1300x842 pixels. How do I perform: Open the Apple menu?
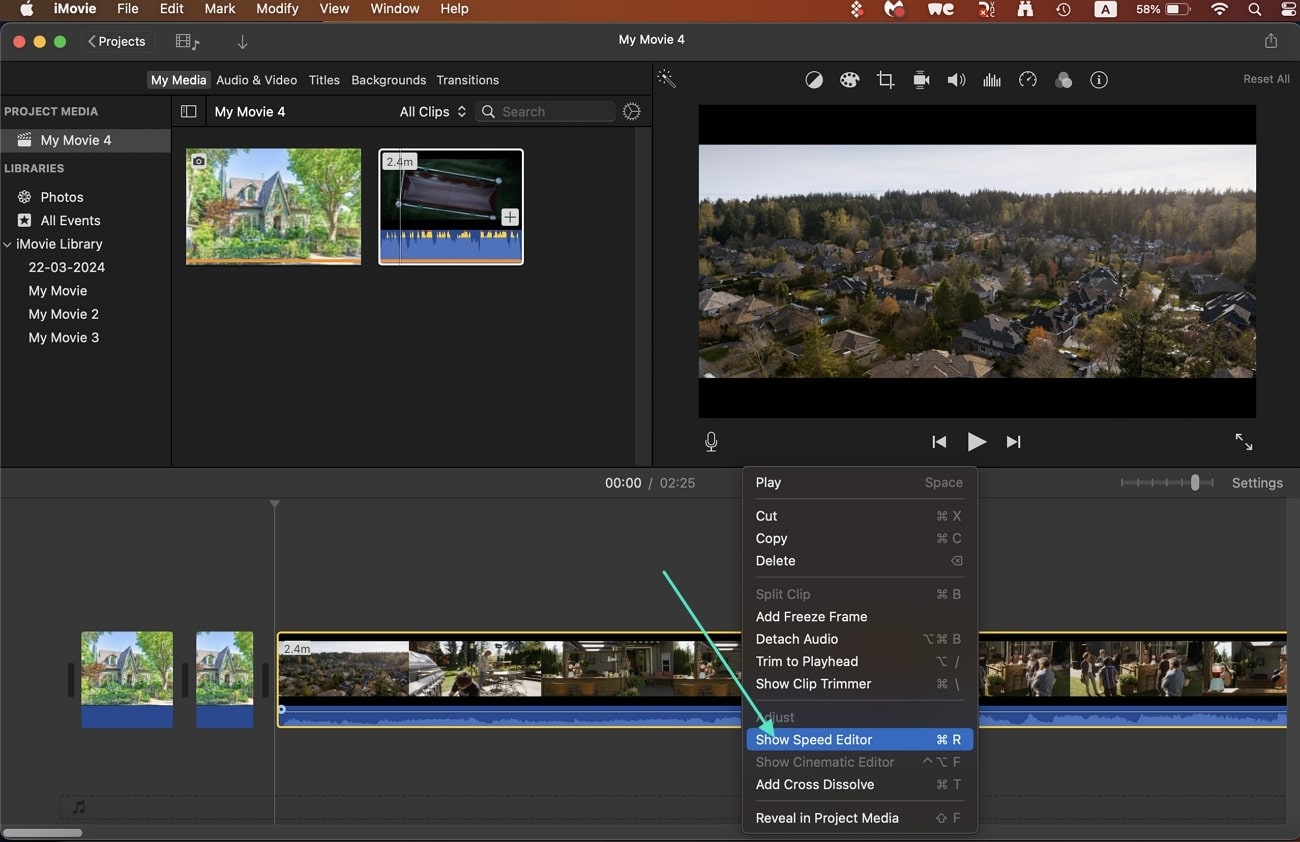27,9
